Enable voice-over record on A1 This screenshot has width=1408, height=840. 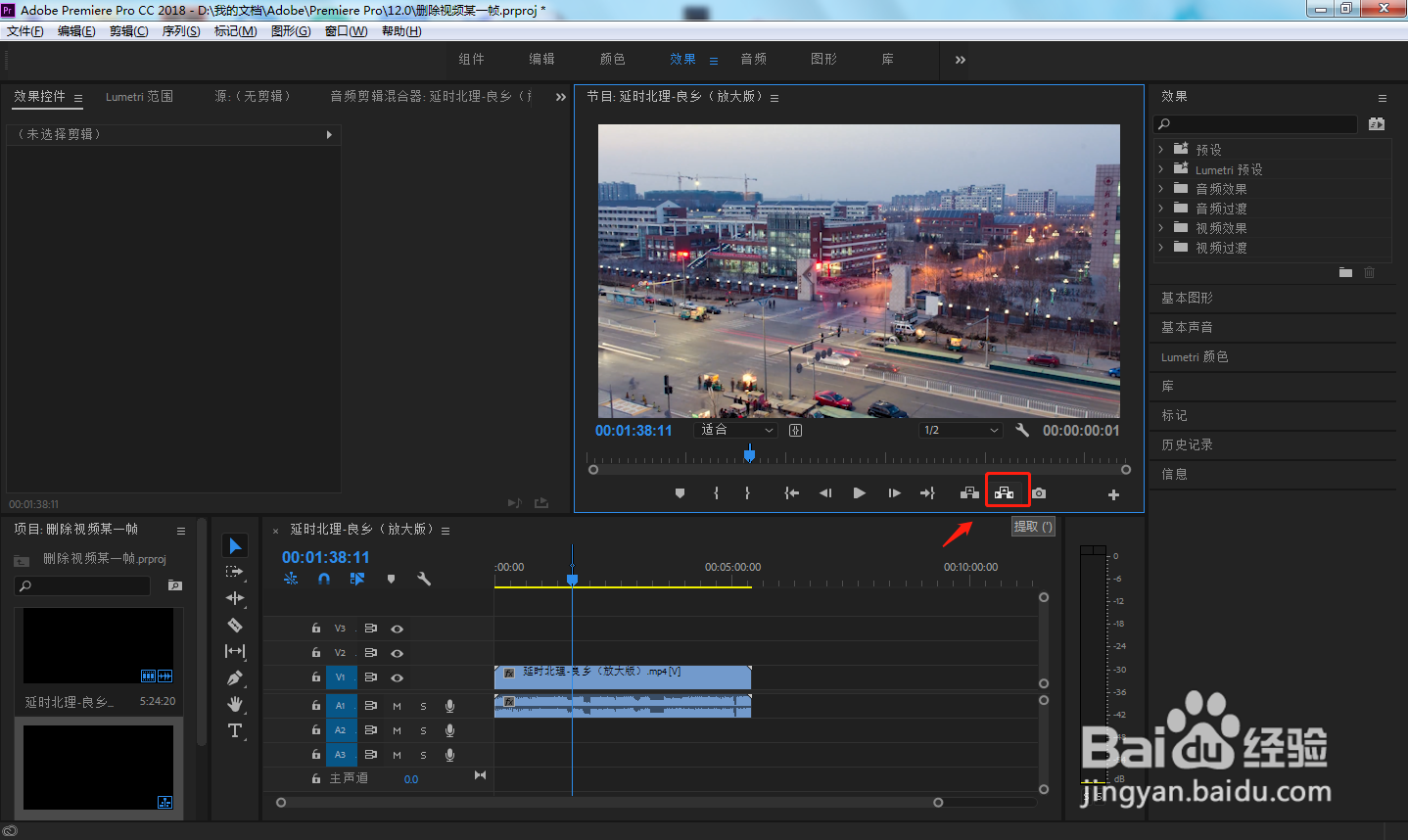pos(449,706)
